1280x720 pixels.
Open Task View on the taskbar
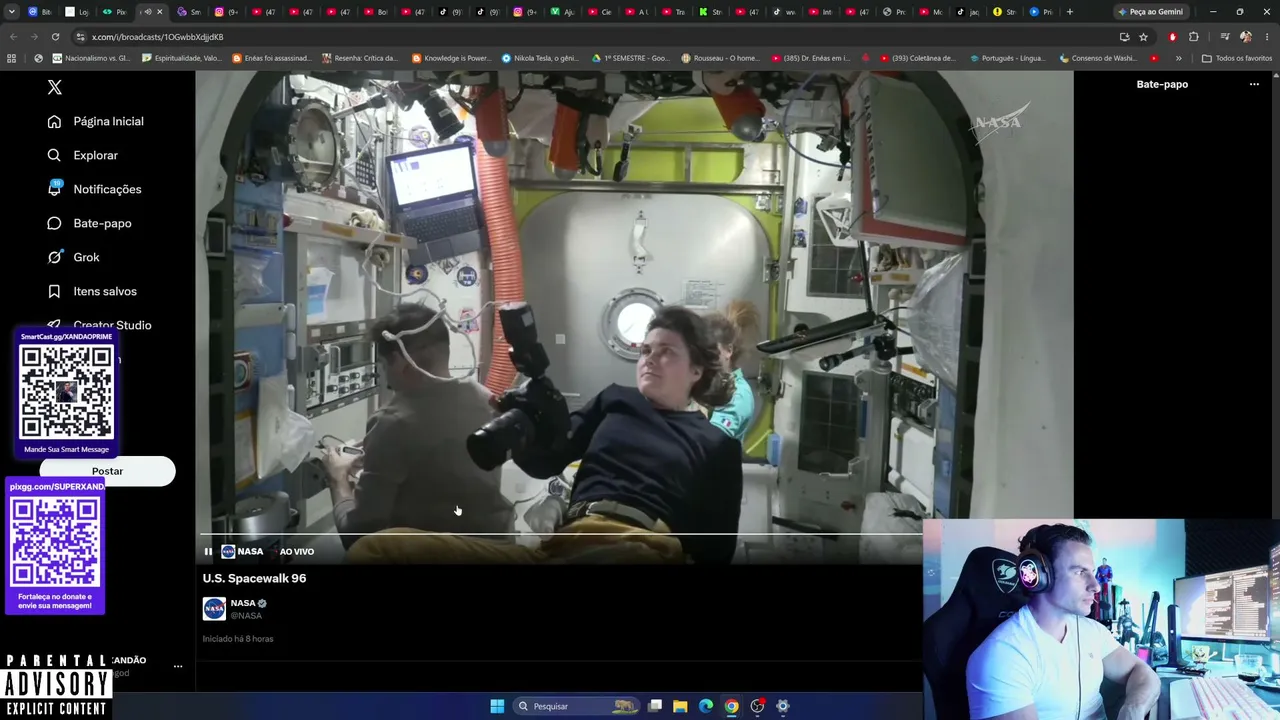pyautogui.click(x=655, y=706)
